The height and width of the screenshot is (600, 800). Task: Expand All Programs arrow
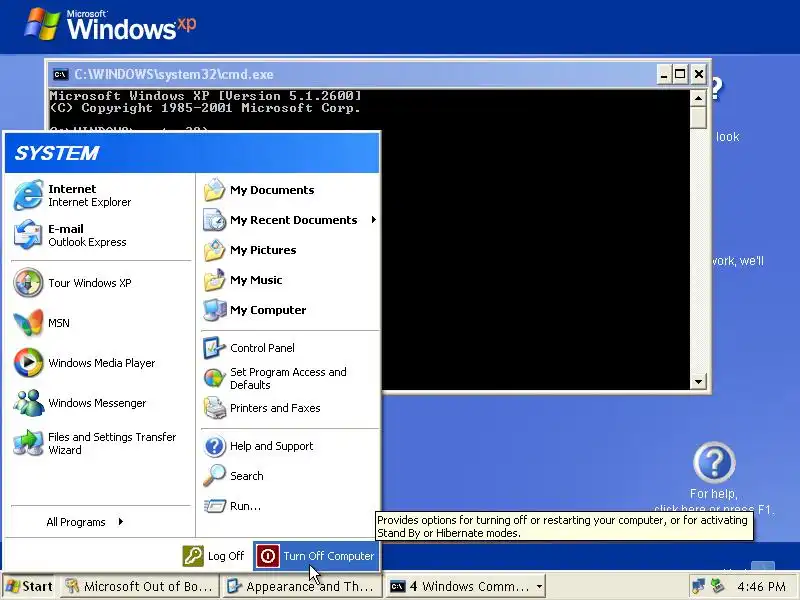coord(120,521)
